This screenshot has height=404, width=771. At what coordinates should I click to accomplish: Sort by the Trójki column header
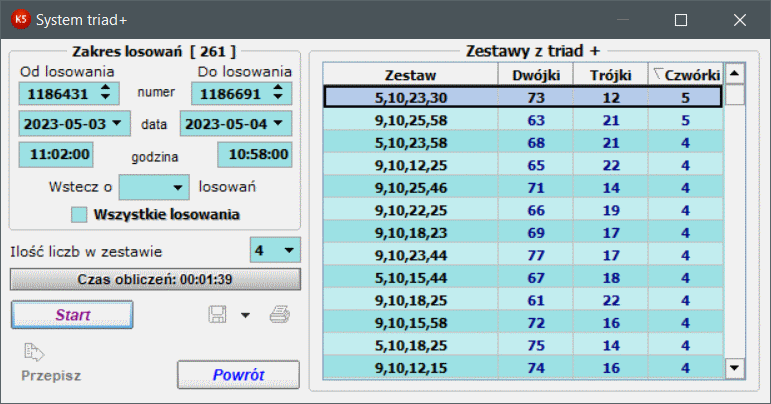(x=611, y=75)
